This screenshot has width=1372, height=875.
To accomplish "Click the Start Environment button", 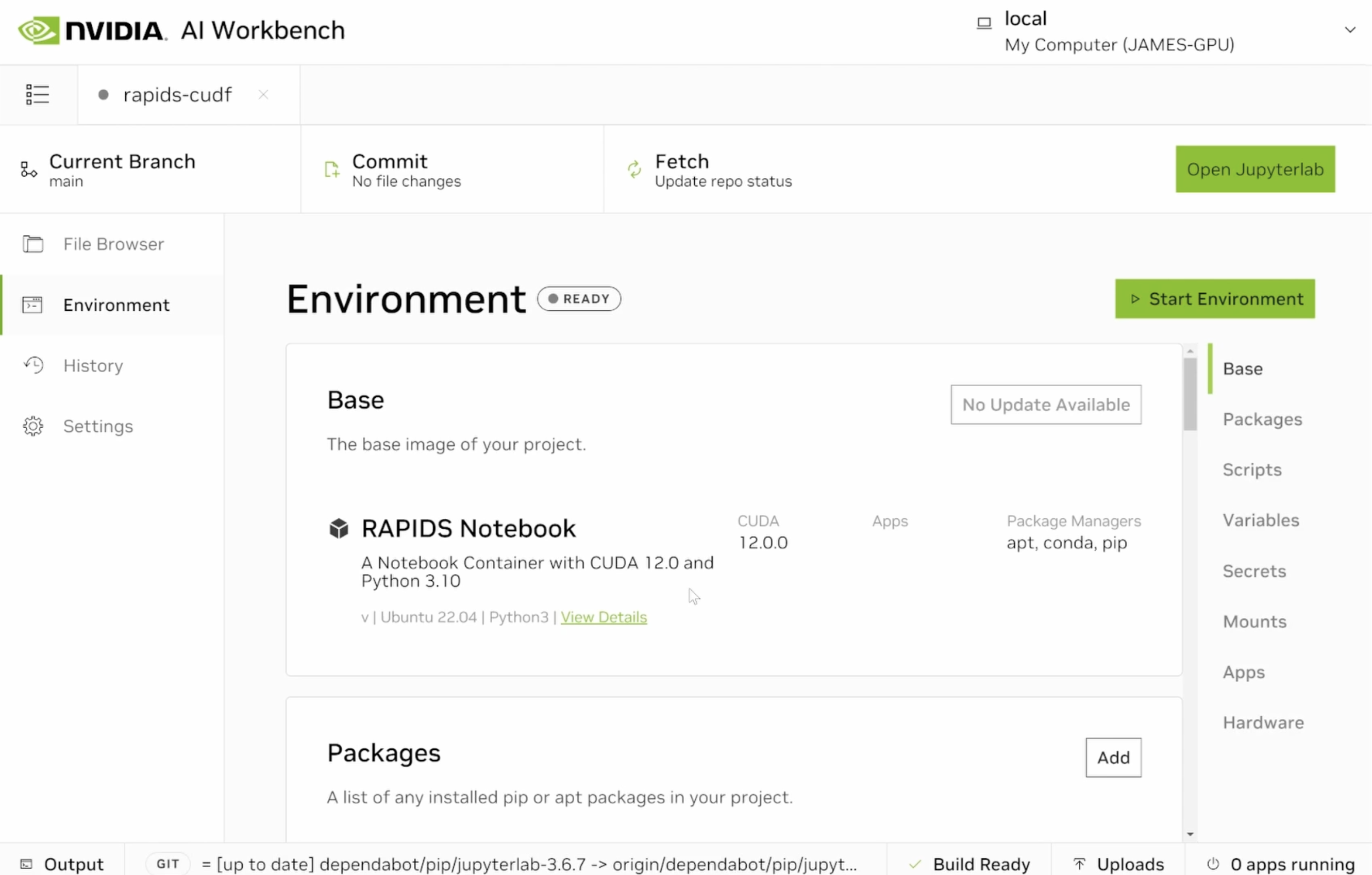I will 1214,299.
